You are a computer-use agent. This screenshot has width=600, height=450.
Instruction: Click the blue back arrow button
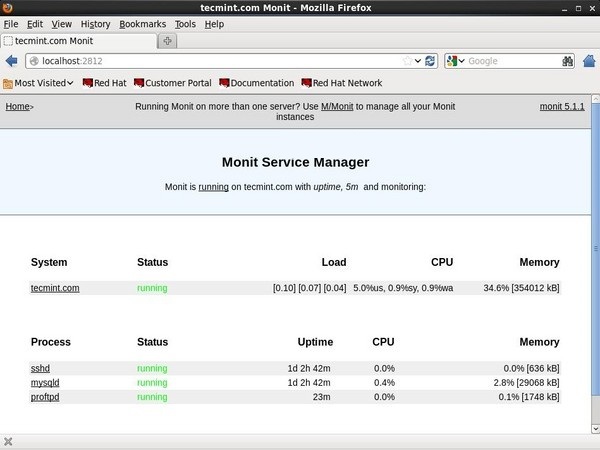(12, 61)
